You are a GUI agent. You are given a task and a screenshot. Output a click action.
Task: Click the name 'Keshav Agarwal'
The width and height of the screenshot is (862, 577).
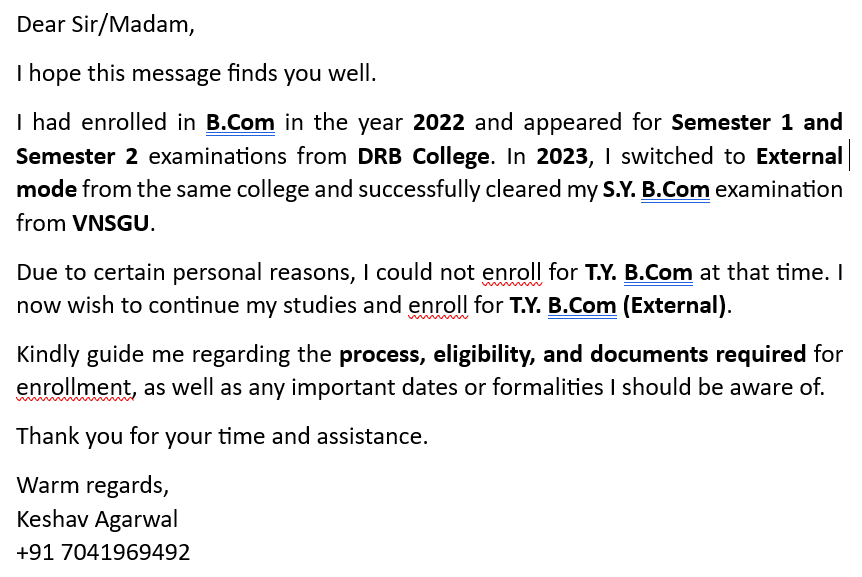point(97,519)
